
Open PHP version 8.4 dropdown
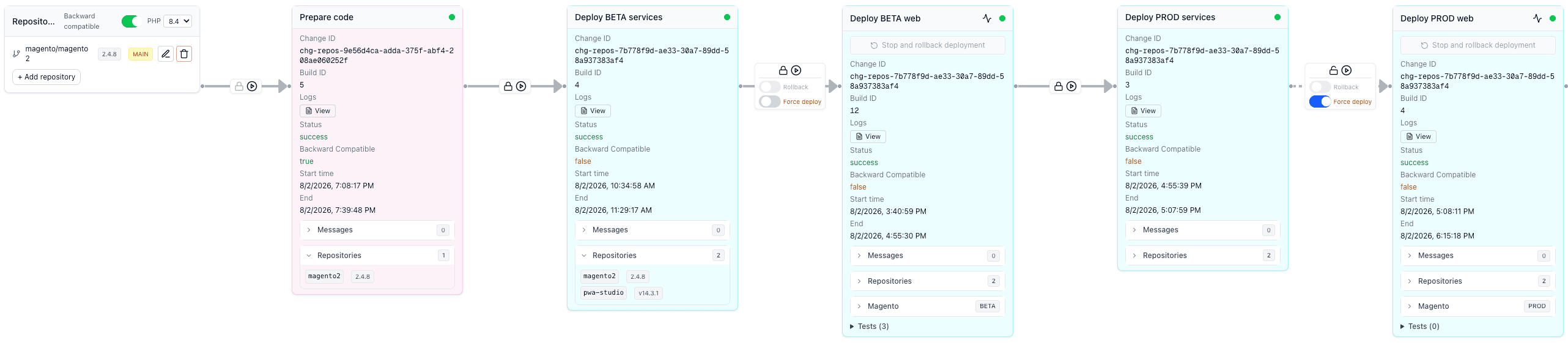177,21
